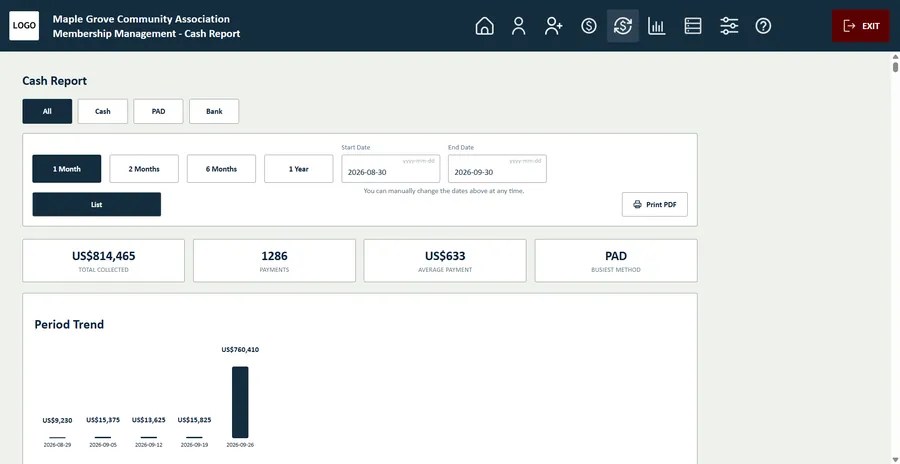The height and width of the screenshot is (464, 900).
Task: Click the Print PDF button
Action: [654, 204]
